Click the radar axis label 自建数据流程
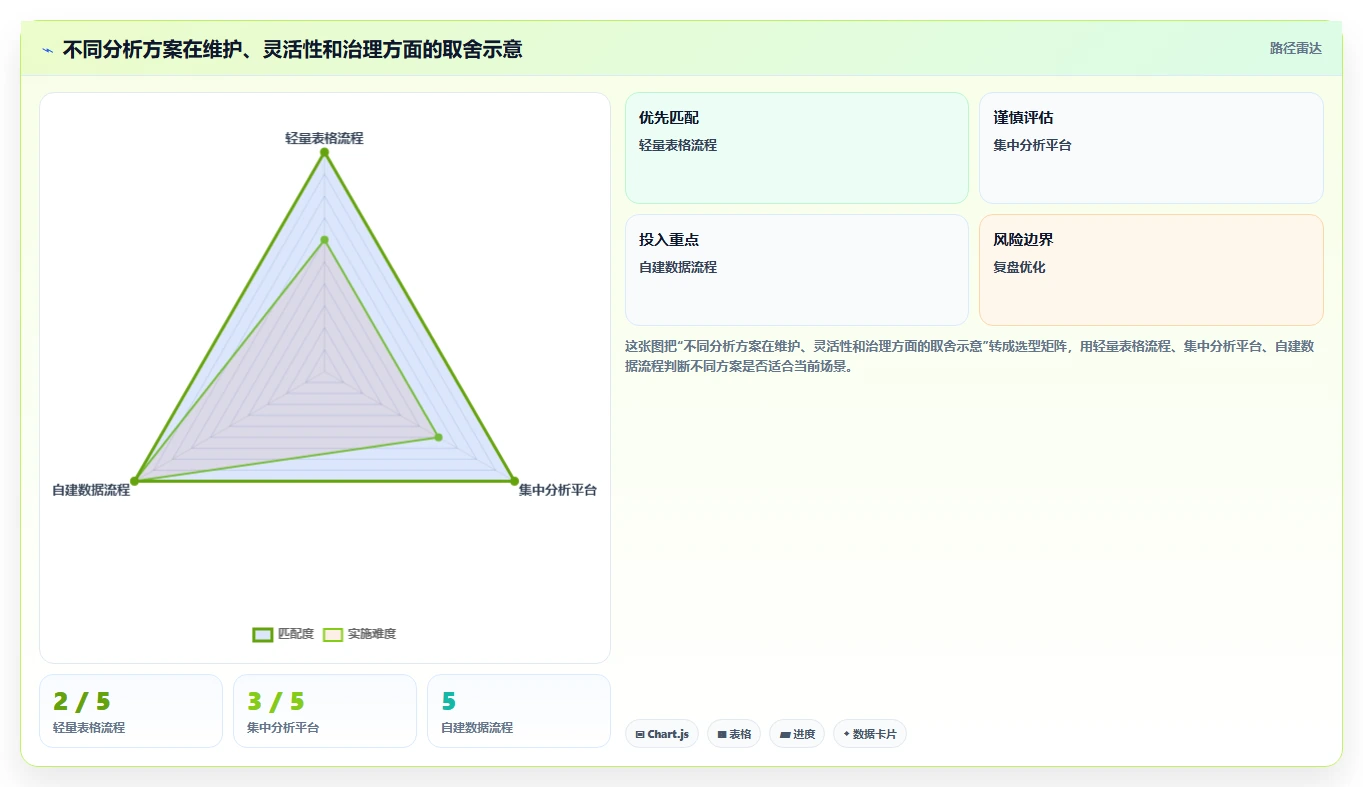 91,490
